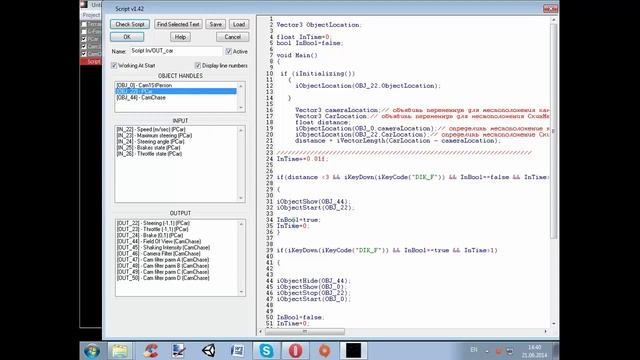Open the Unity taskbar icon
Screen dimensions: 640x360
point(209,351)
